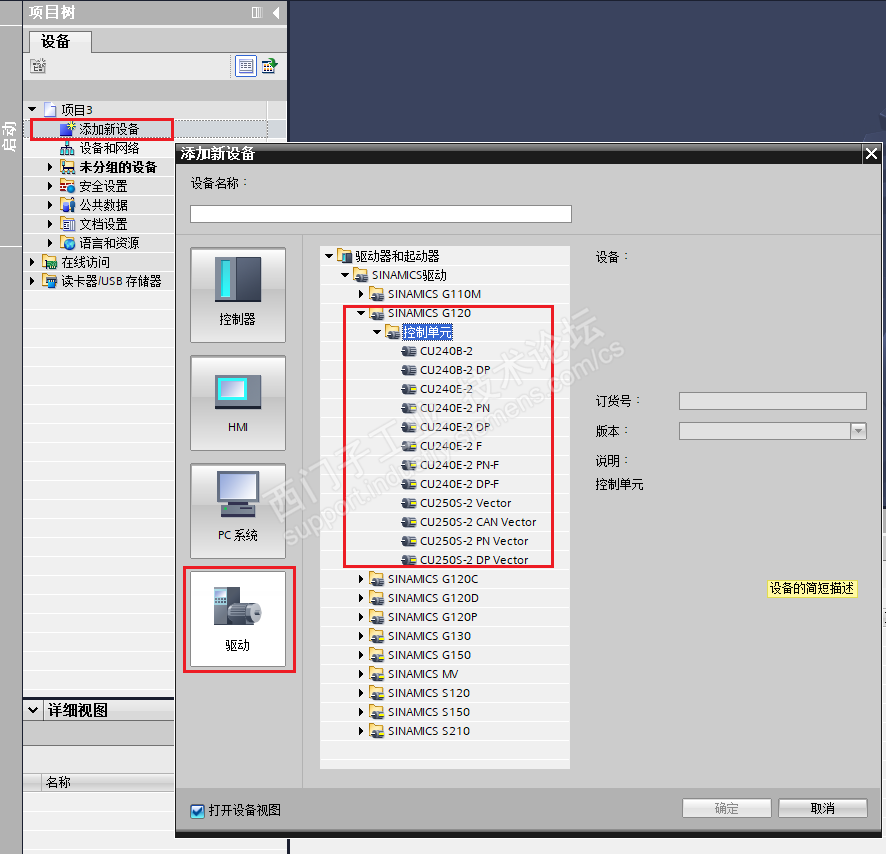Close the 添加新设备 dialog
The image size is (886, 854).
click(871, 154)
